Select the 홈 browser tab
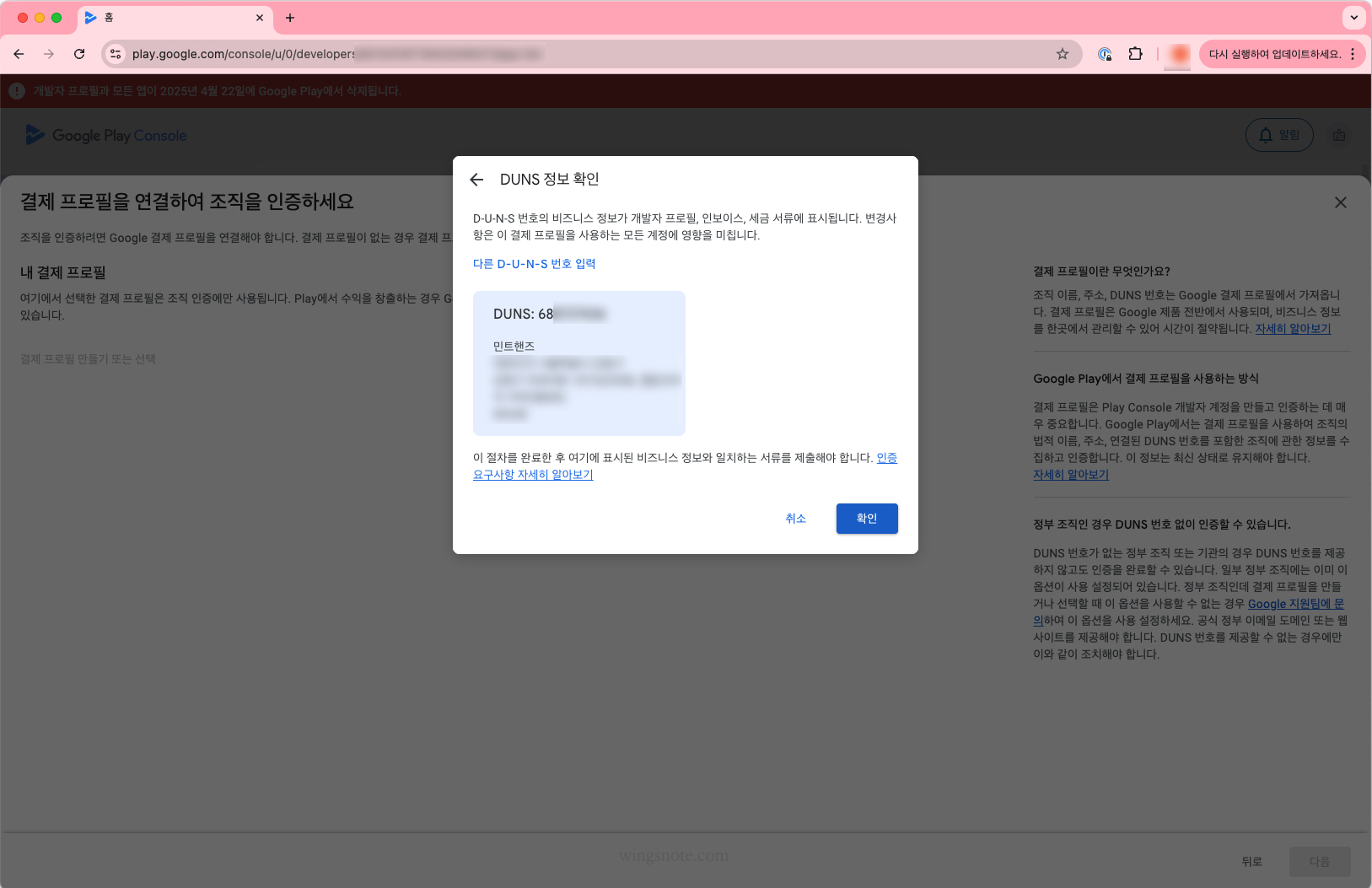Image resolution: width=1372 pixels, height=888 pixels. pos(175,18)
